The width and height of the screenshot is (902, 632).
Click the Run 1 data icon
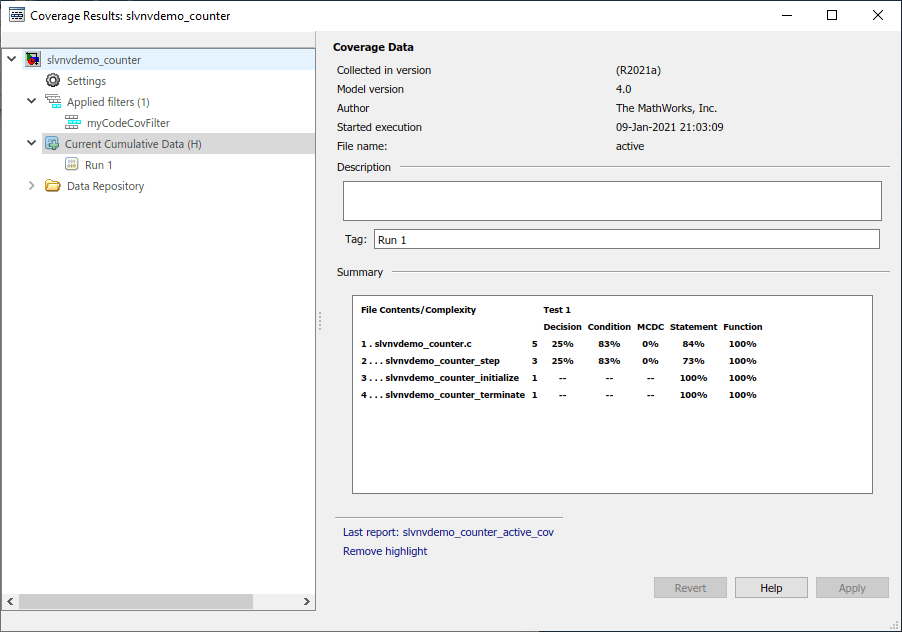tap(72, 165)
